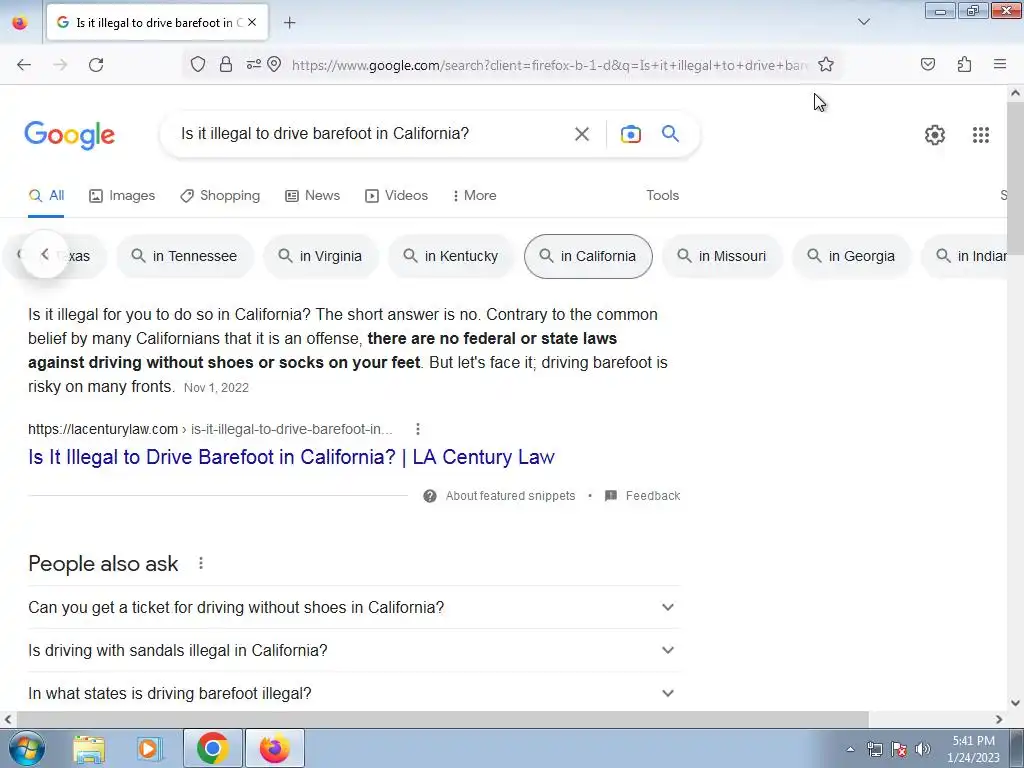The height and width of the screenshot is (768, 1024).
Task: Open About featured snippets
Action: point(500,496)
